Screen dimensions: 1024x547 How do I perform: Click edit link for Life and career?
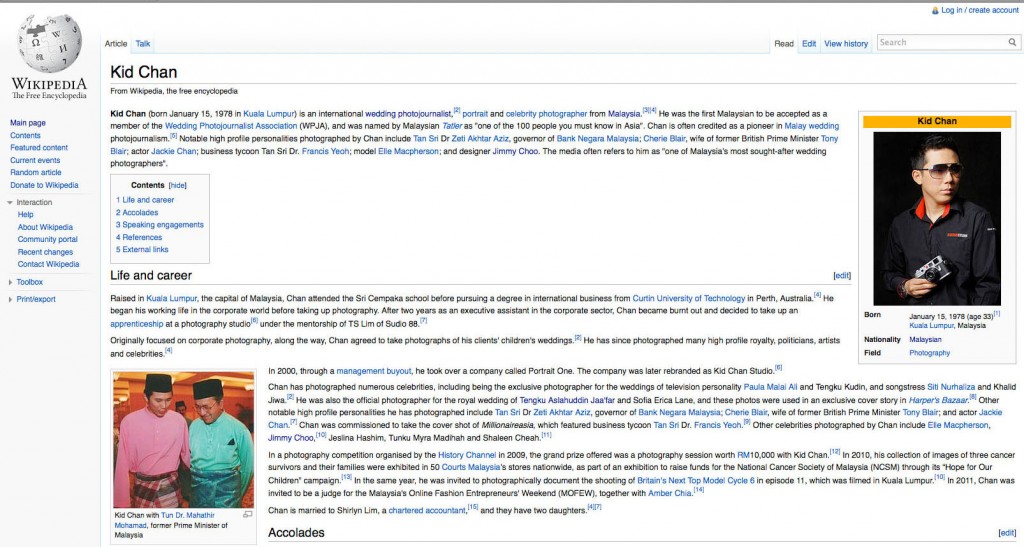[x=842, y=275]
